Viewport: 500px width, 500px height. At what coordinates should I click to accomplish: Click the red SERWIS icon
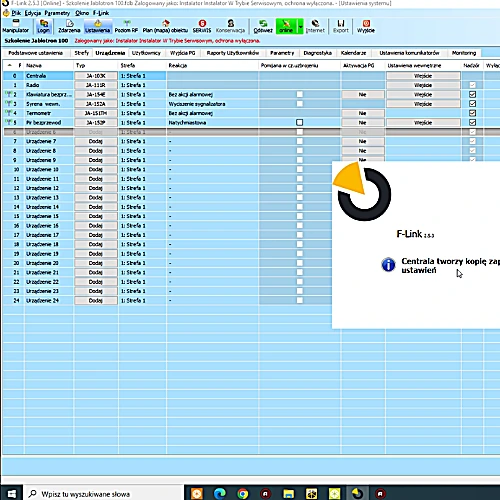[x=202, y=26]
